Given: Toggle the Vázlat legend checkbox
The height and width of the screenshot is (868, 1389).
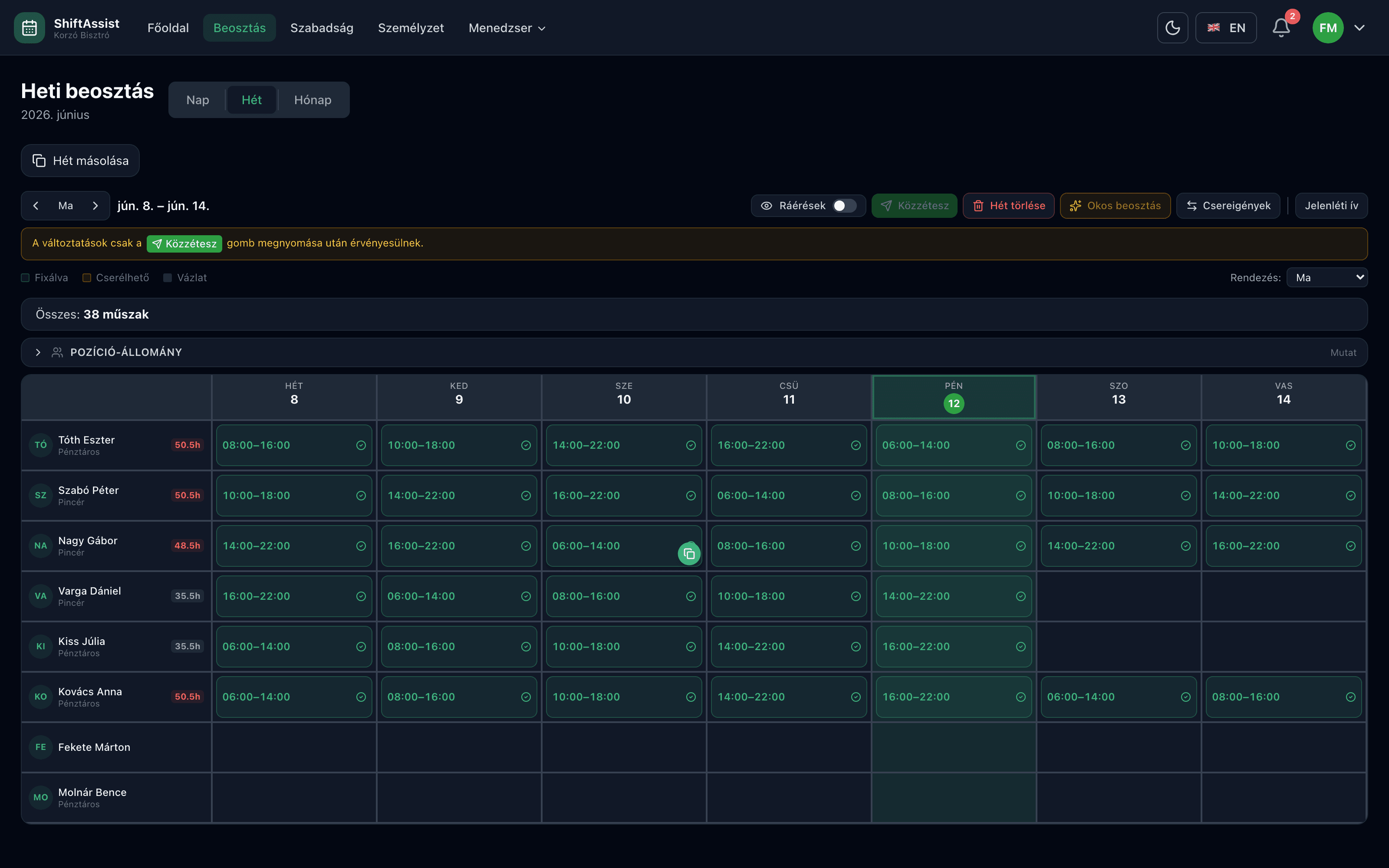Looking at the screenshot, I should pyautogui.click(x=168, y=278).
